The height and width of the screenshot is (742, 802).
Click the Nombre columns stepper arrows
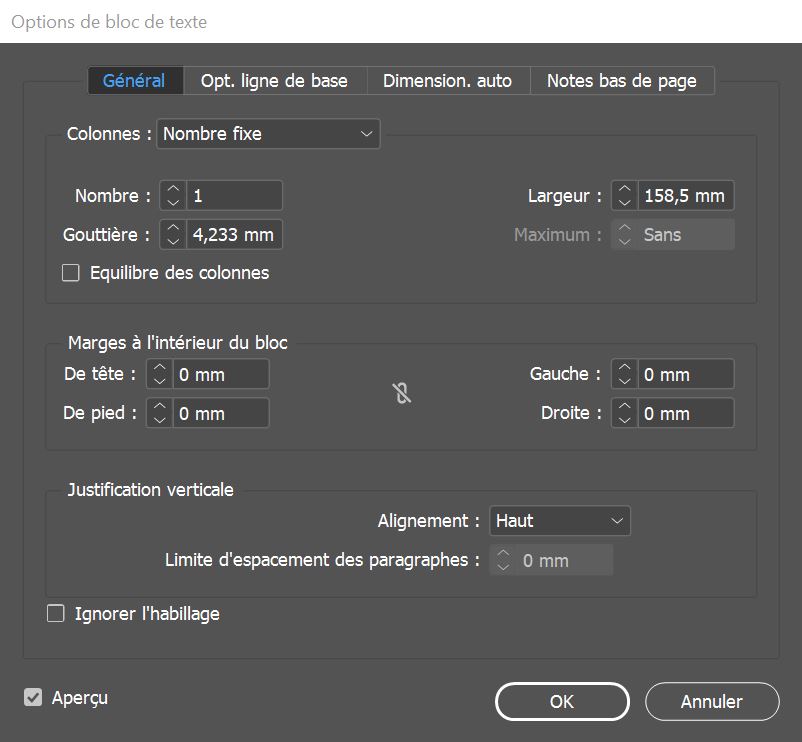coord(173,196)
